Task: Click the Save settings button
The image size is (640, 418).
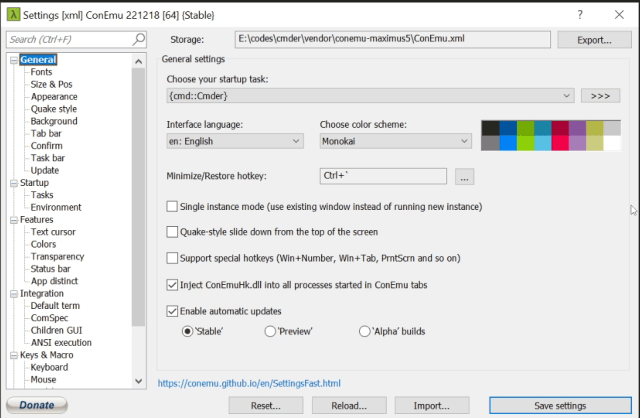Action: (x=560, y=406)
